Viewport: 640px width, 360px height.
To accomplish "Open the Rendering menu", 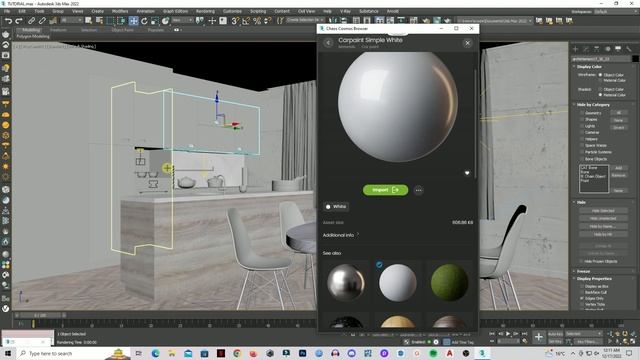I will point(205,11).
